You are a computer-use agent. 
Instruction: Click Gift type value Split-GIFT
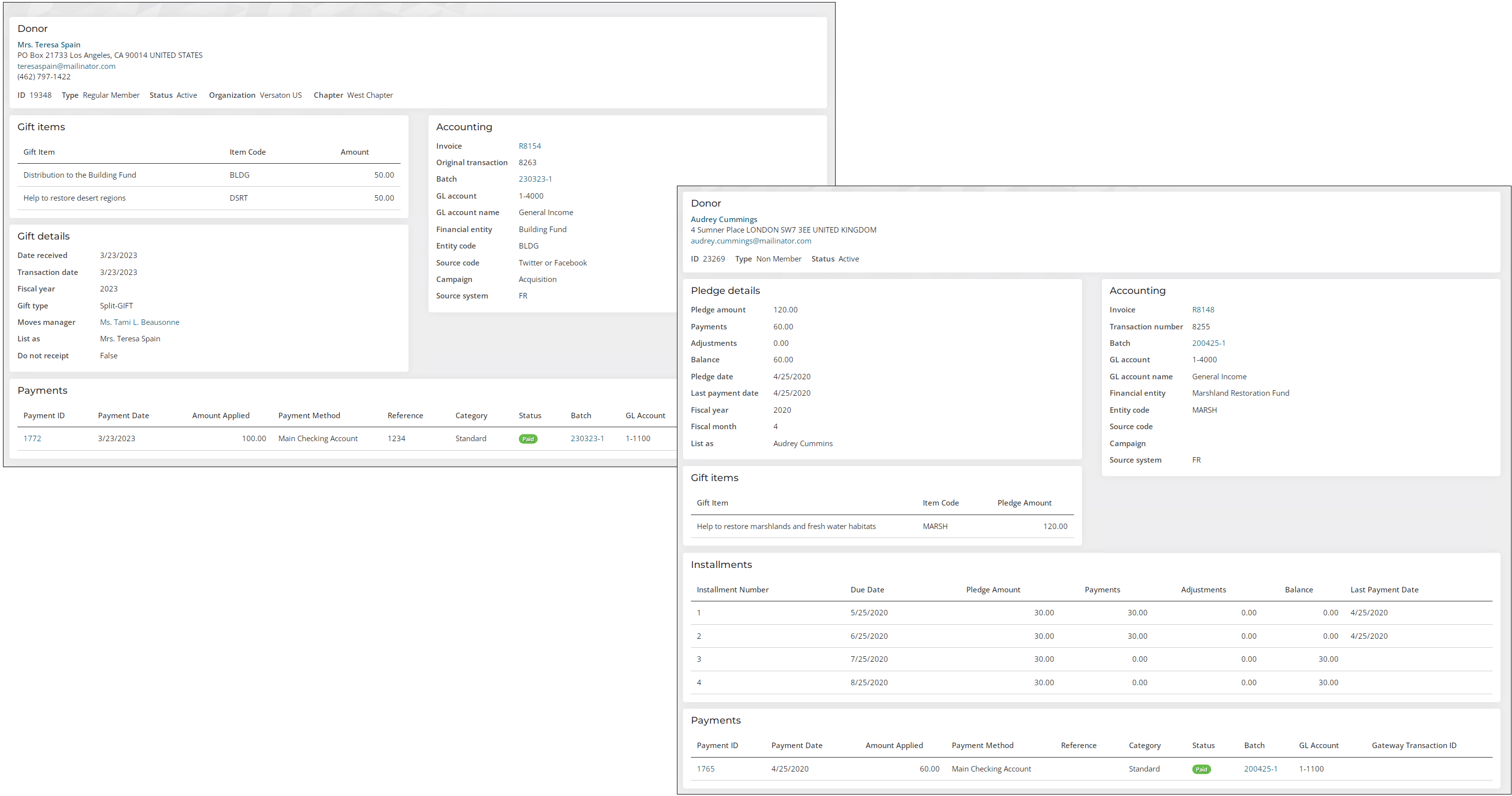[x=116, y=306]
